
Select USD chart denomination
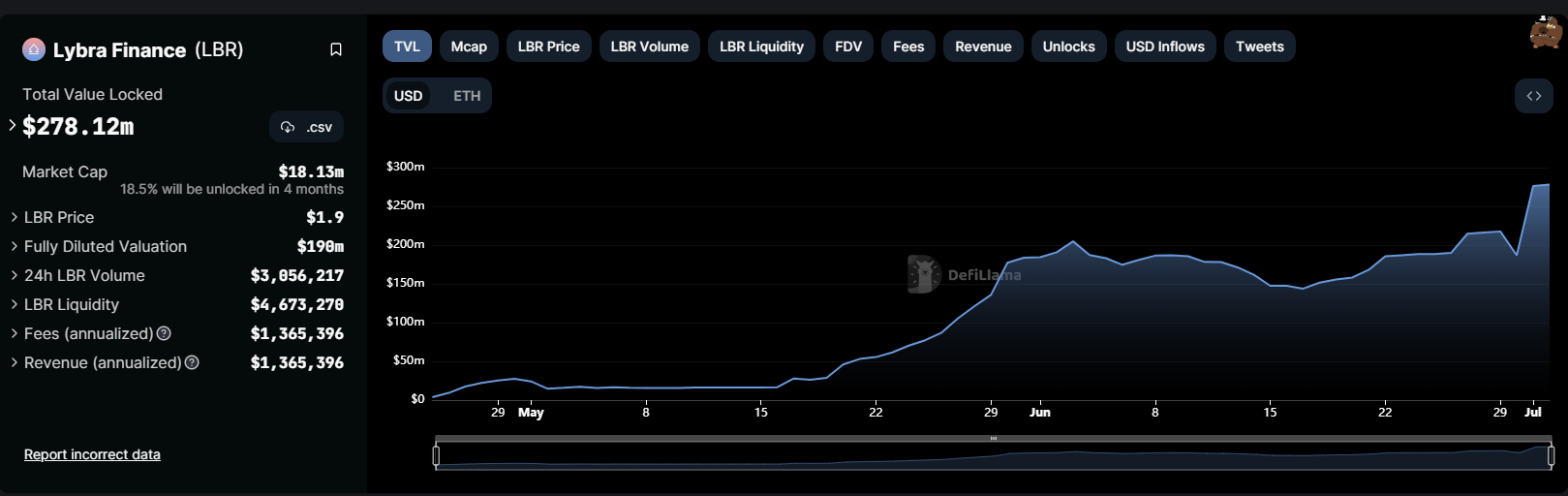[x=408, y=96]
